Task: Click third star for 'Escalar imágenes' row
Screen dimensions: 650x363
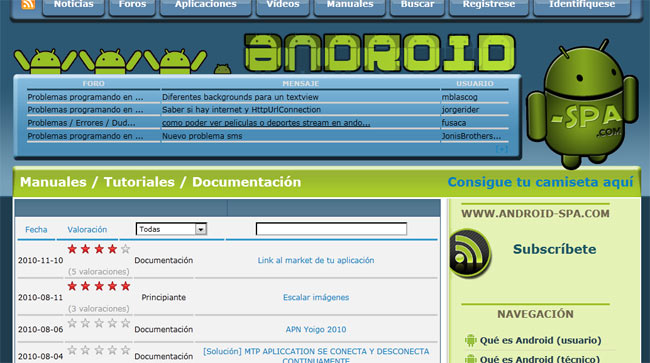Action: click(99, 286)
